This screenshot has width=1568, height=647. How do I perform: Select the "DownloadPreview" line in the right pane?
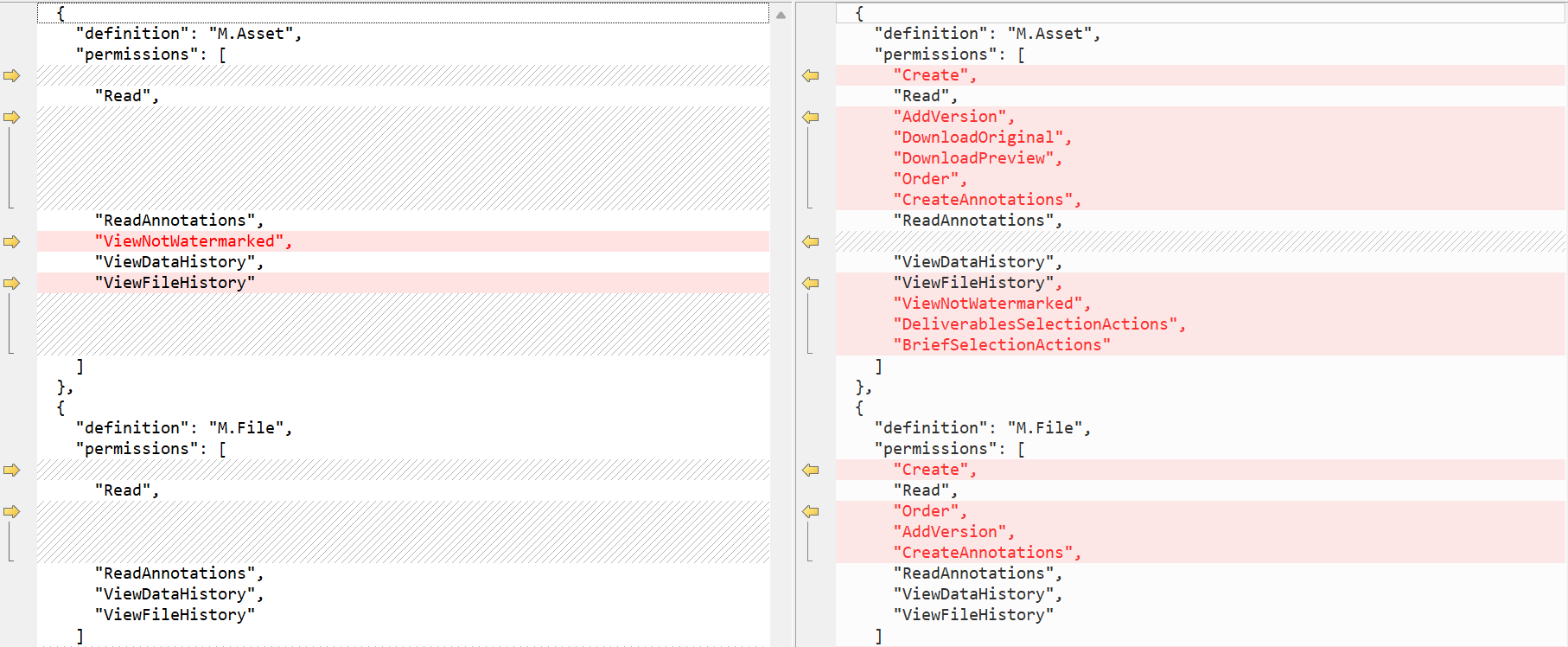(x=977, y=158)
